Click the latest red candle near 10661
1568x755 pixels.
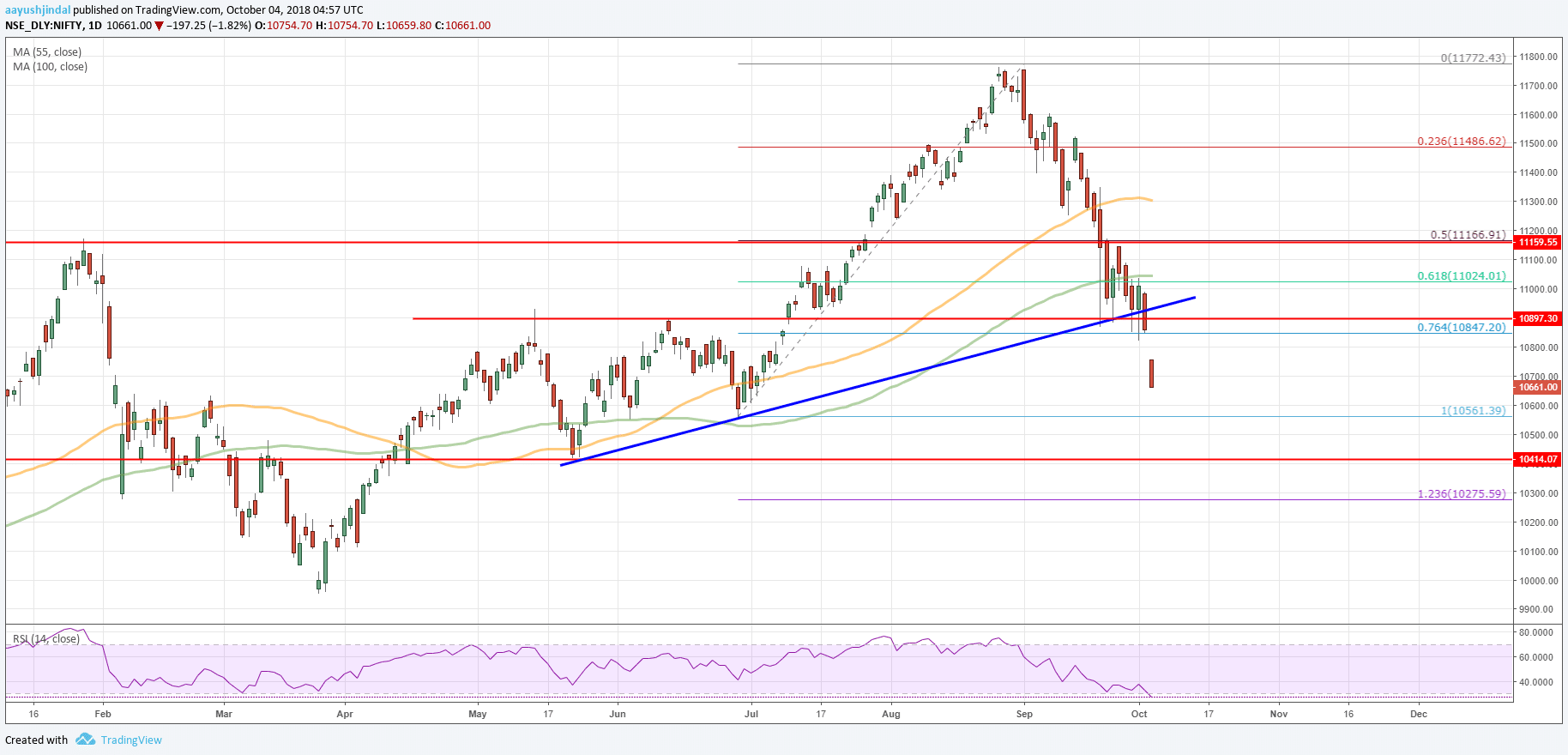tap(1151, 374)
